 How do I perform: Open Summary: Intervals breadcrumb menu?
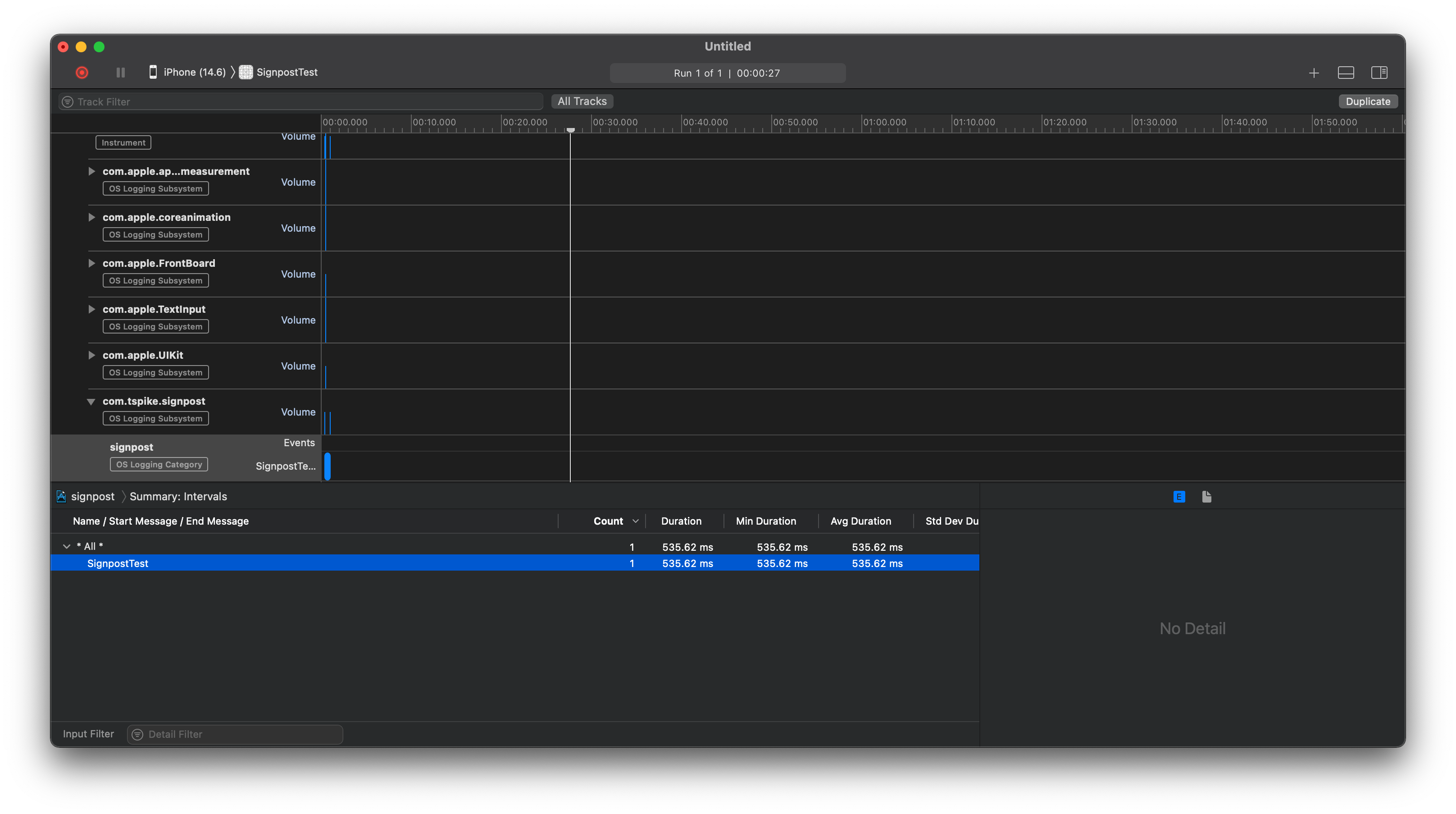(178, 497)
